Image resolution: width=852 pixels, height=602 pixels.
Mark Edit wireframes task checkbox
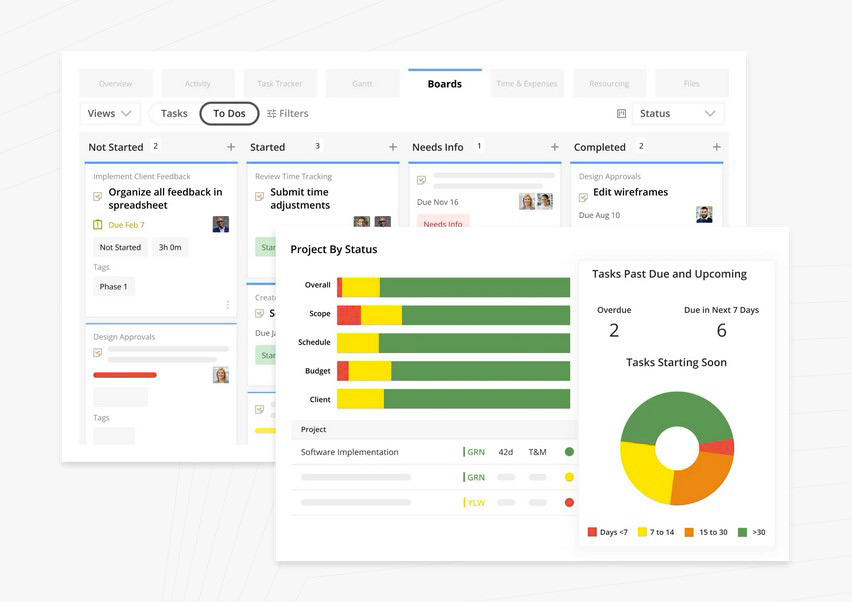(x=583, y=197)
